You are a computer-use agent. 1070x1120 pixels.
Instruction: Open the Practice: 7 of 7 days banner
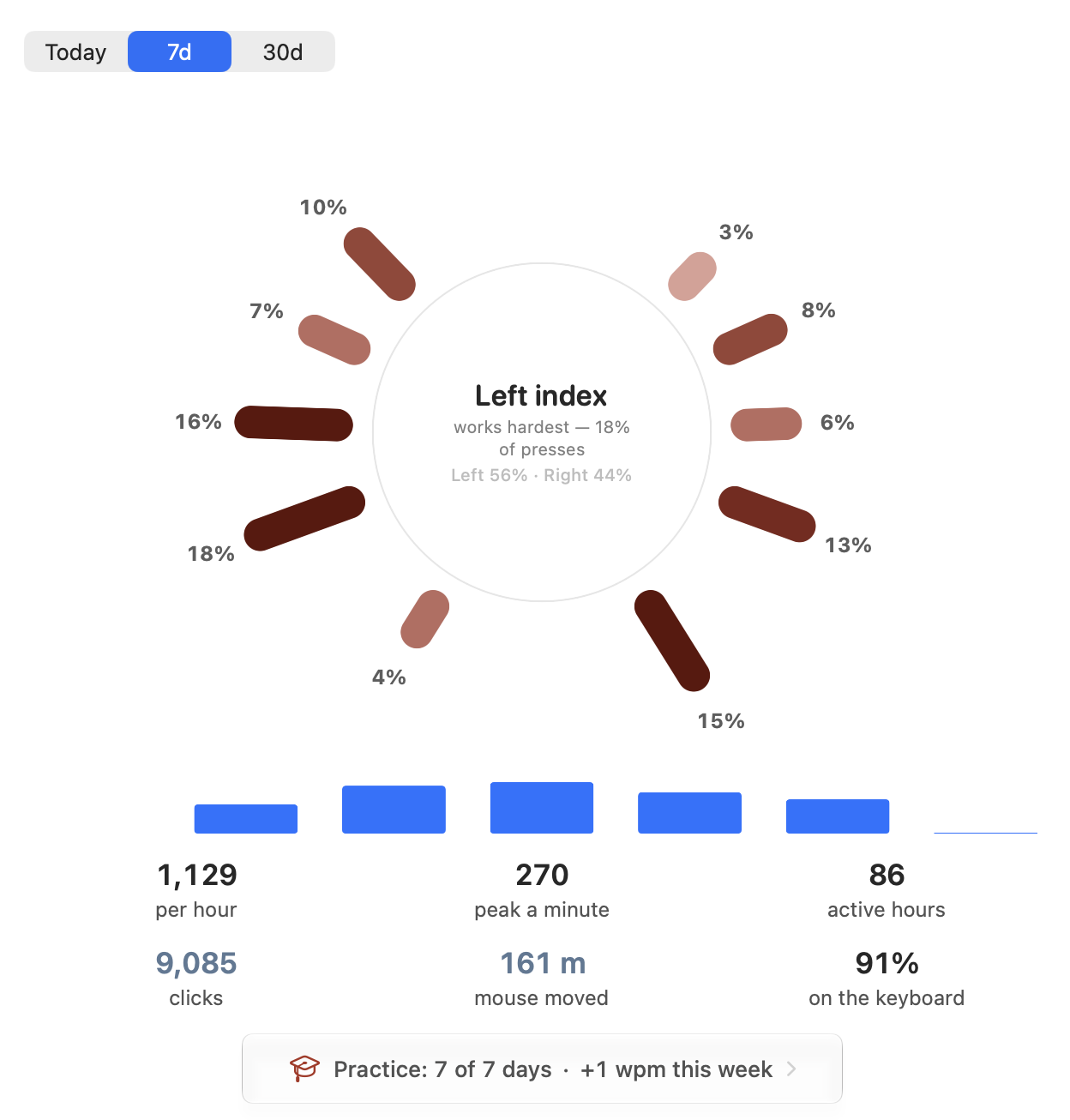coord(542,1069)
